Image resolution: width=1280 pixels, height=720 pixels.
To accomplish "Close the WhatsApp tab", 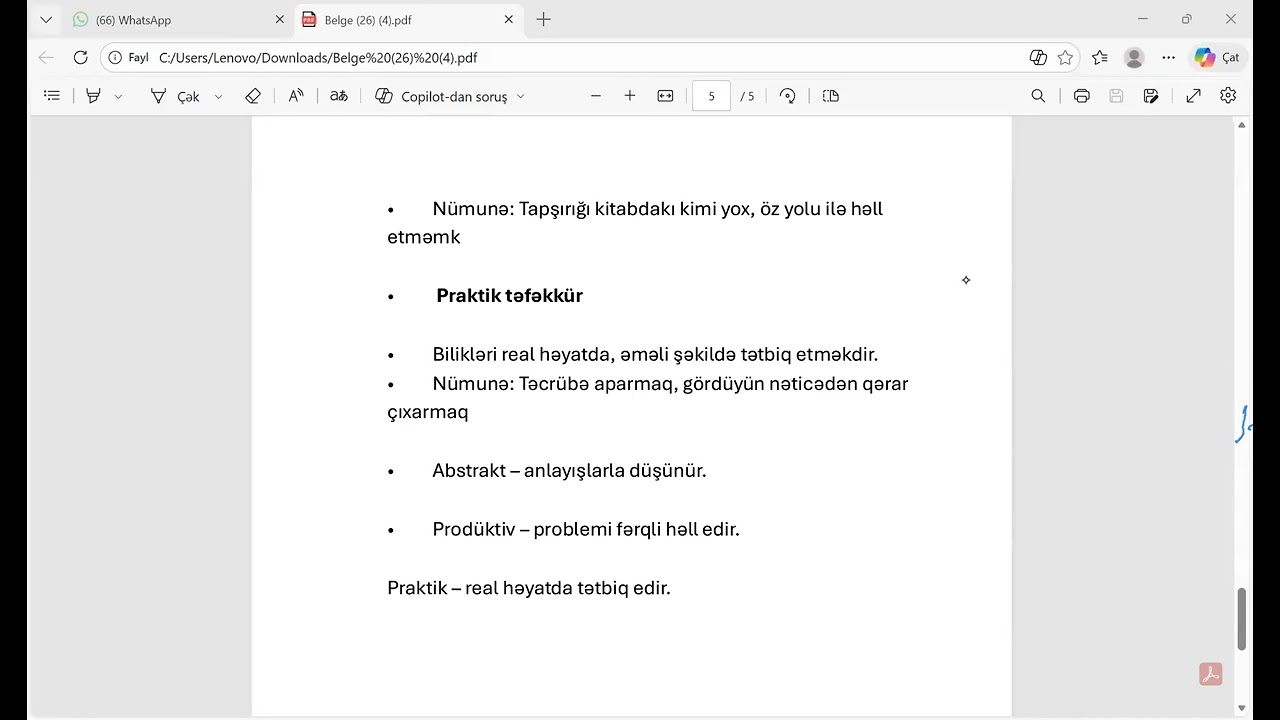I will (x=280, y=19).
